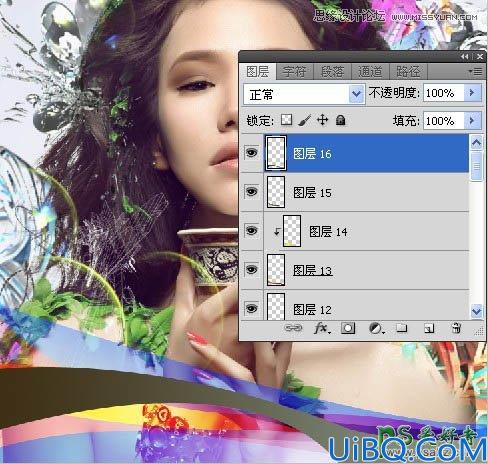
Task: Open the 正常 blend mode dropdown
Action: click(304, 94)
